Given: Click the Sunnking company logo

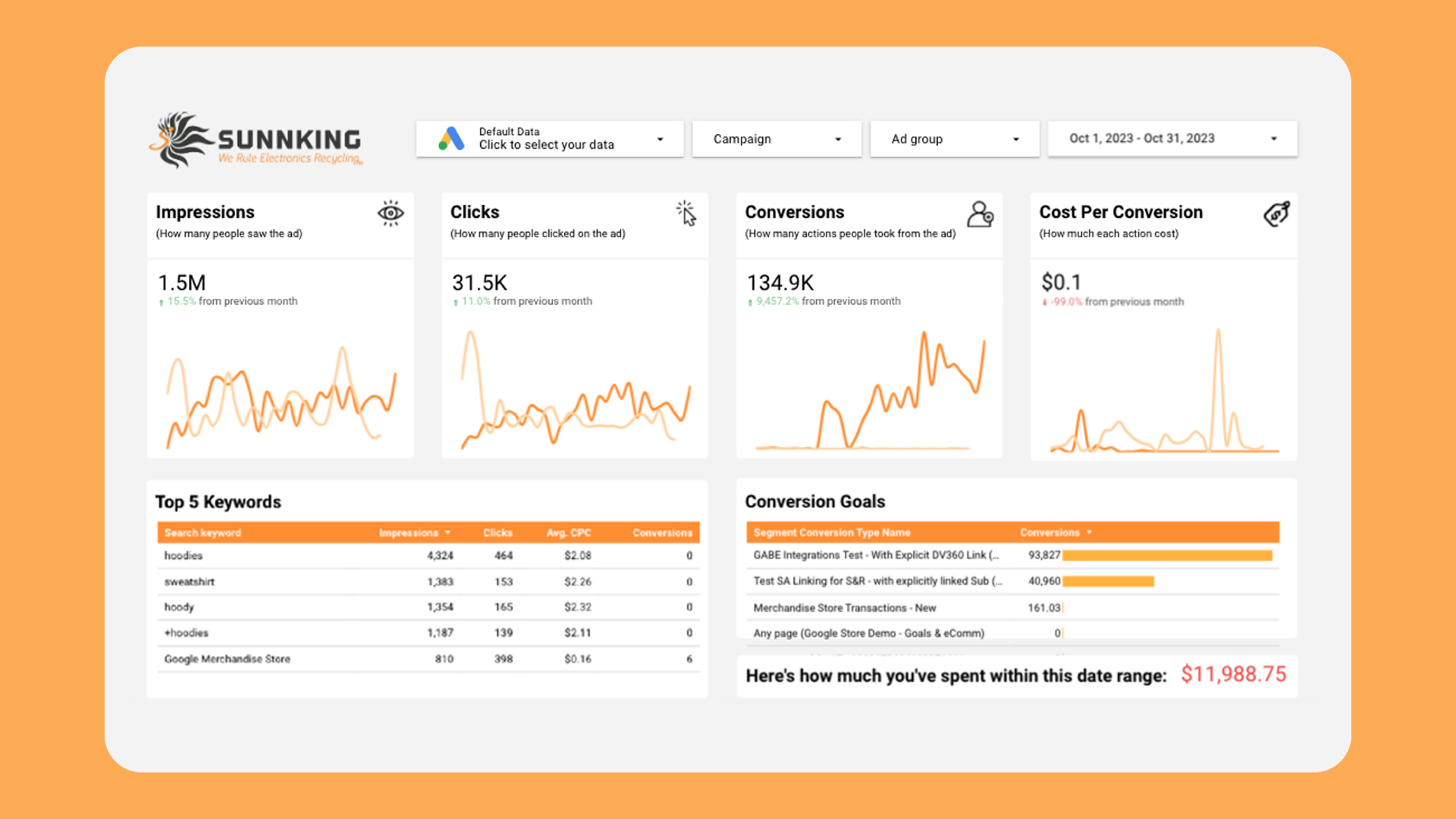Looking at the screenshot, I should pyautogui.click(x=256, y=140).
